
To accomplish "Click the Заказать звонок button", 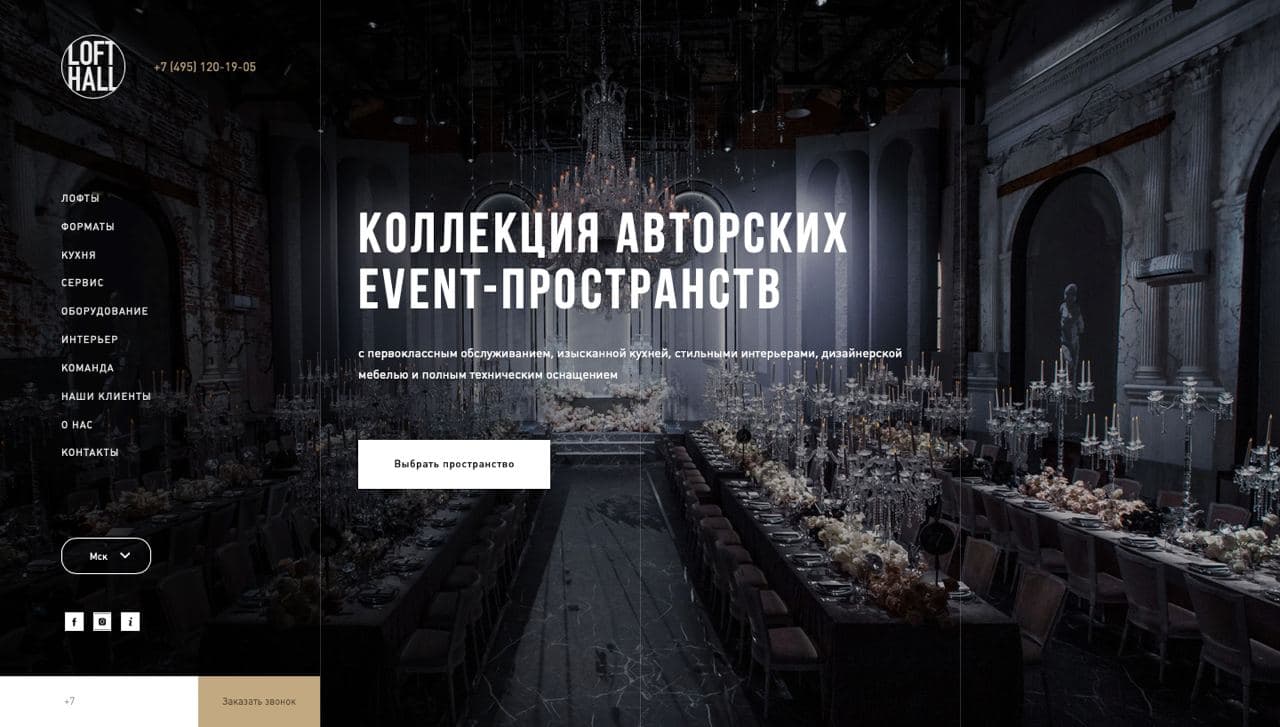I will pos(259,702).
